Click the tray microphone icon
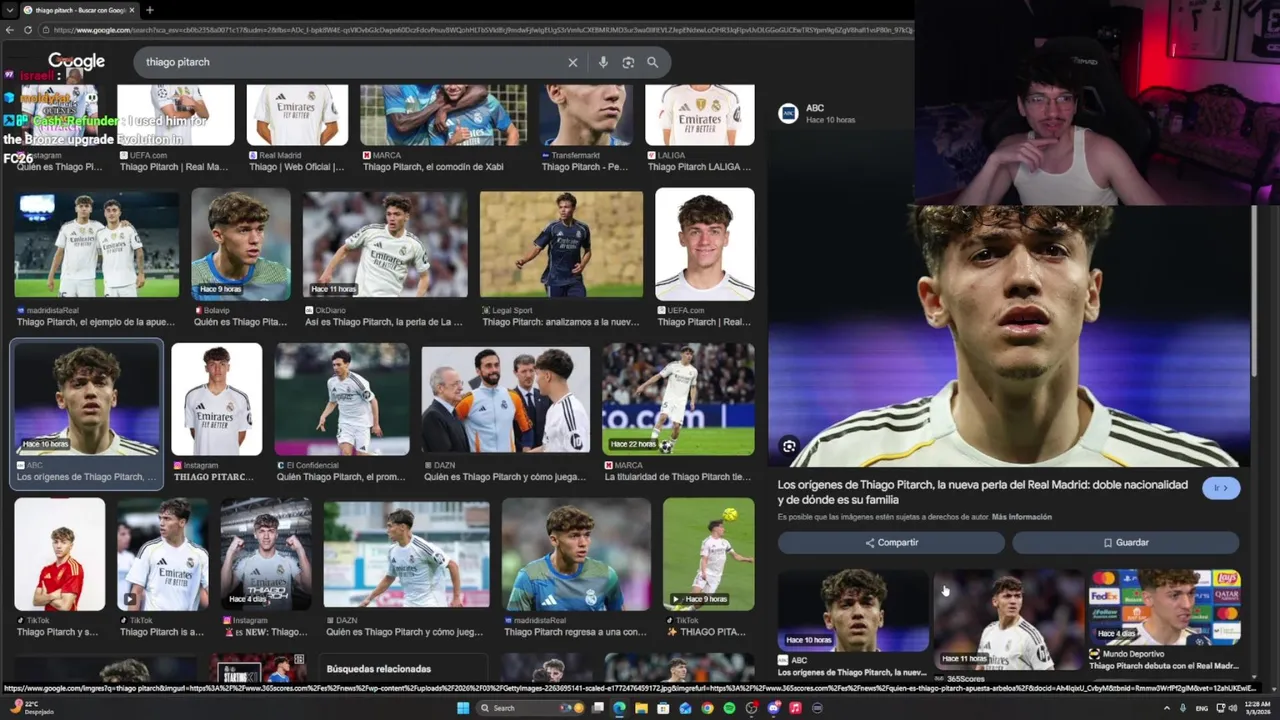1280x720 pixels. [x=1183, y=708]
